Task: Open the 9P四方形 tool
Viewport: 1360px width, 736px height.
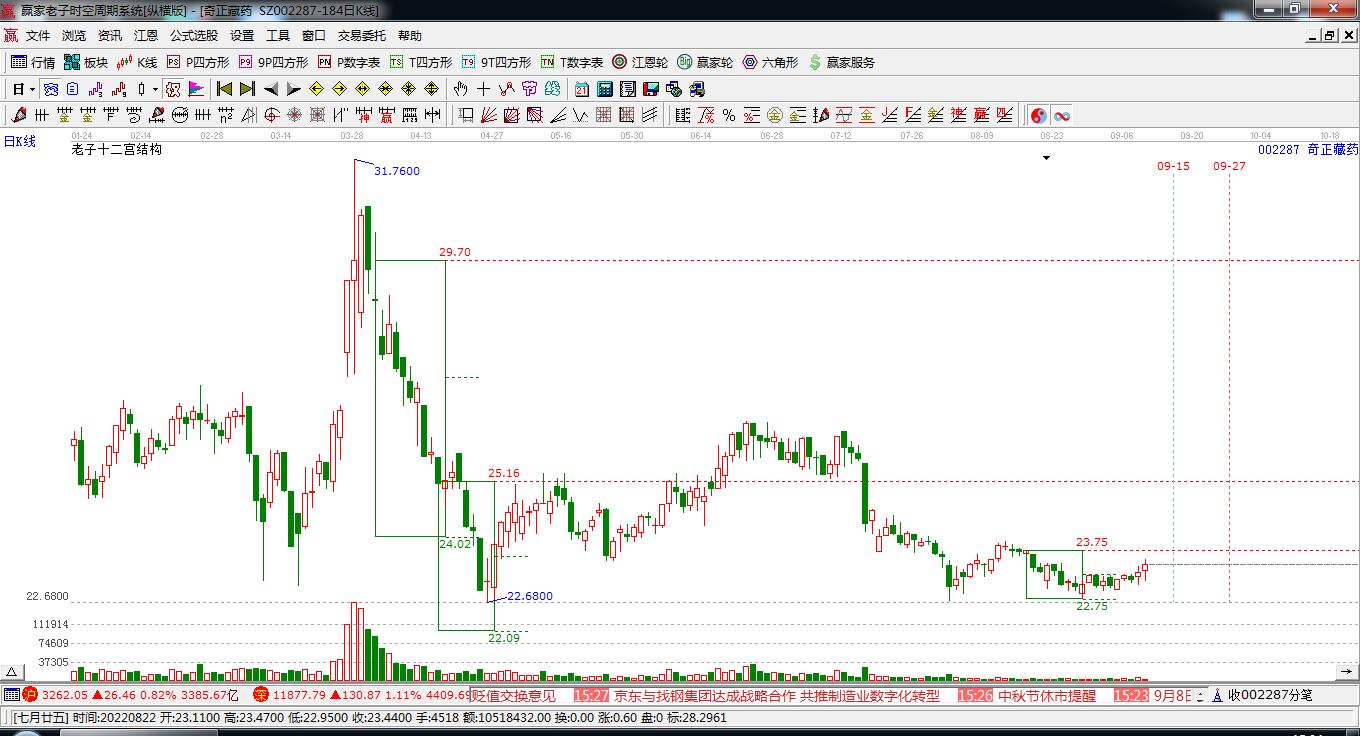Action: 272,62
